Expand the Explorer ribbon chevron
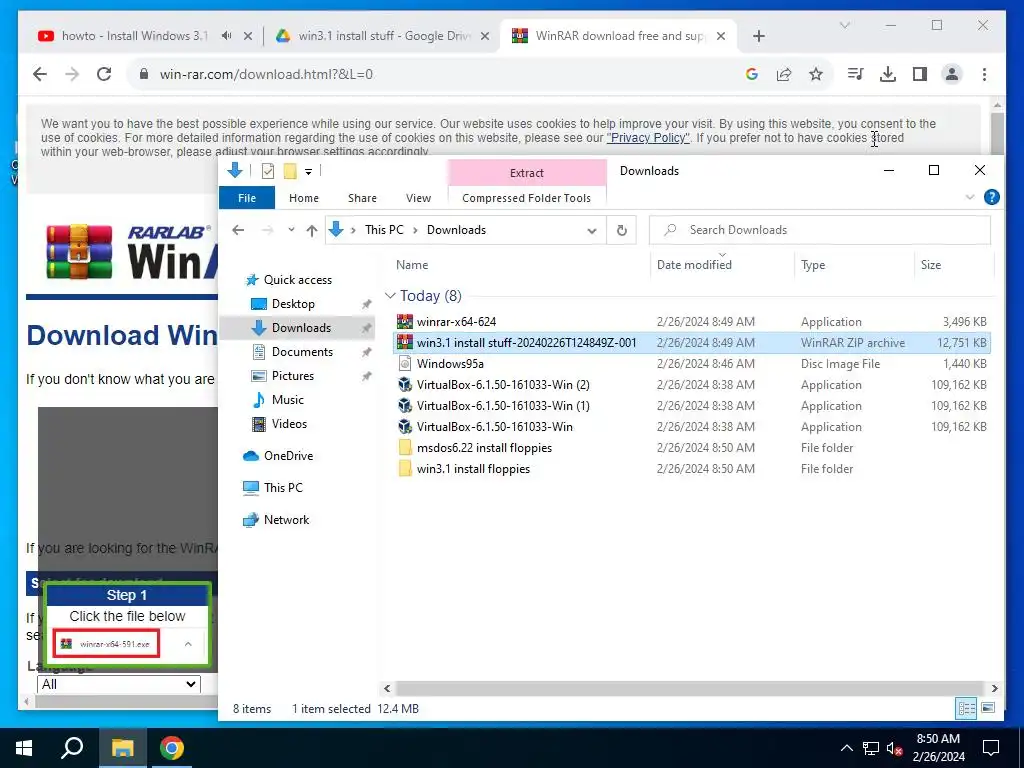The width and height of the screenshot is (1024, 768). point(970,197)
